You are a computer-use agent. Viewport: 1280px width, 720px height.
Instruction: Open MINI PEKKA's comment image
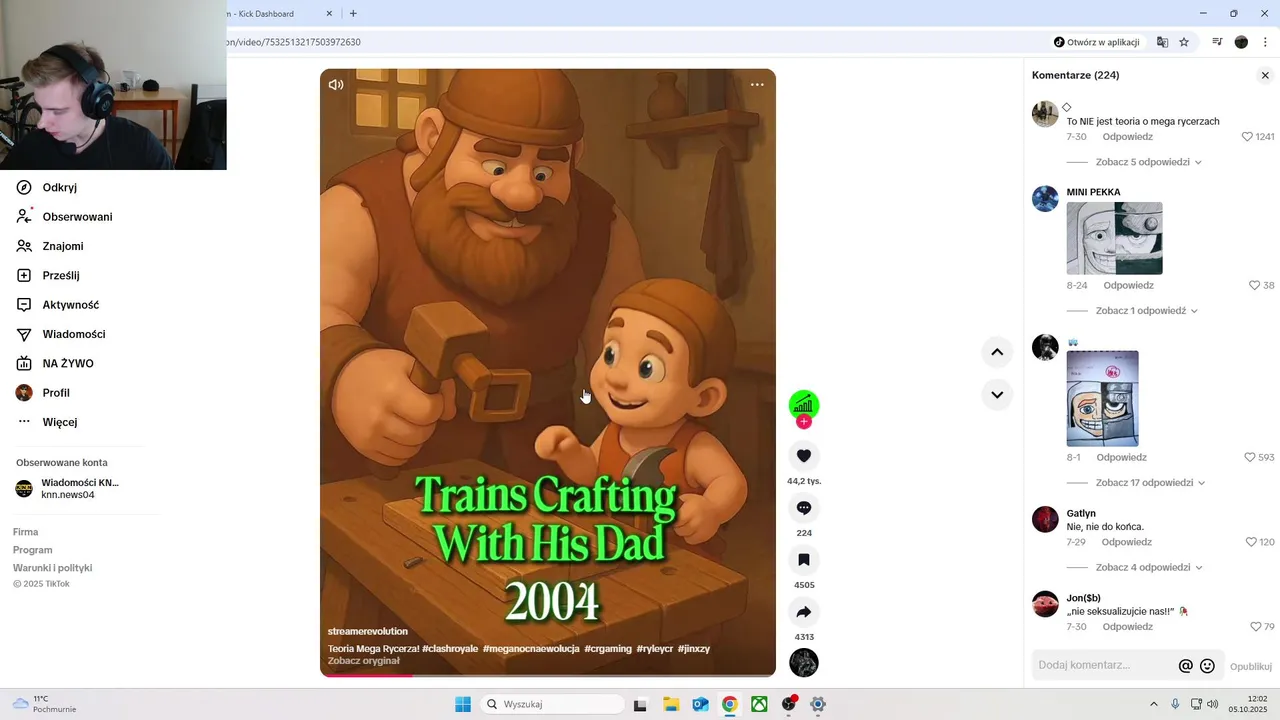[x=1114, y=238]
